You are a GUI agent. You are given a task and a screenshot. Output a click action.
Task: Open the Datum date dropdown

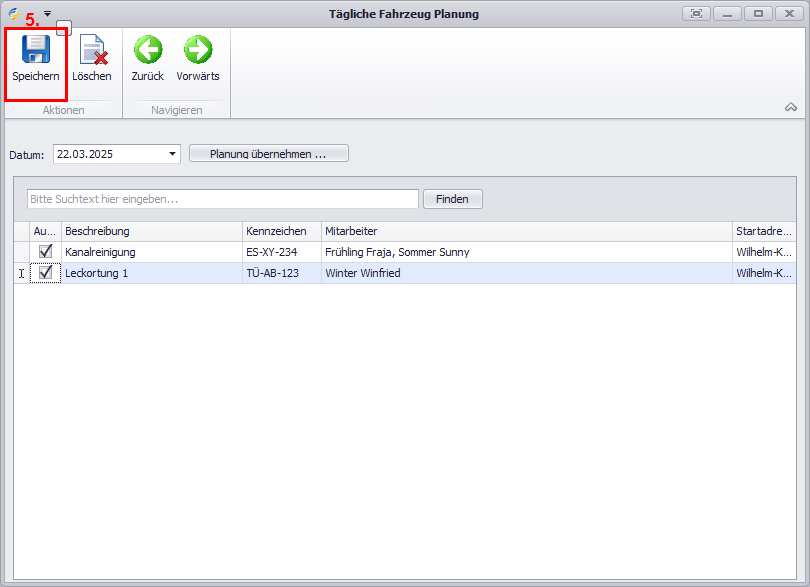pyautogui.click(x=172, y=154)
